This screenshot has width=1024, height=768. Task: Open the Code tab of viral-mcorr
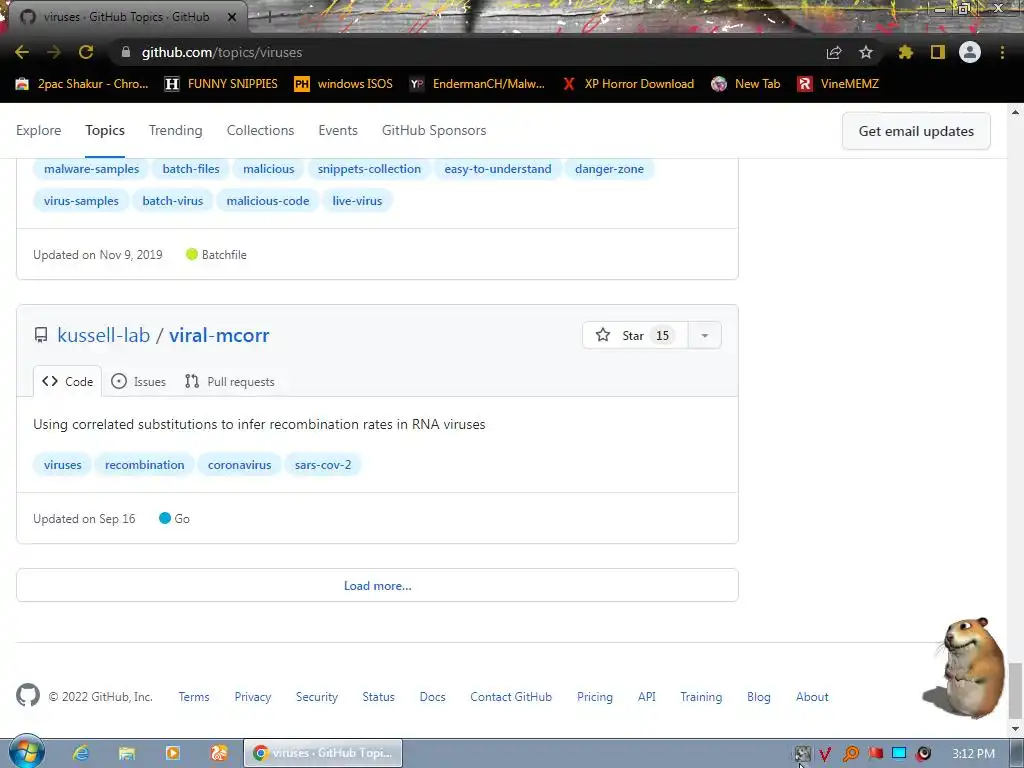click(x=67, y=381)
